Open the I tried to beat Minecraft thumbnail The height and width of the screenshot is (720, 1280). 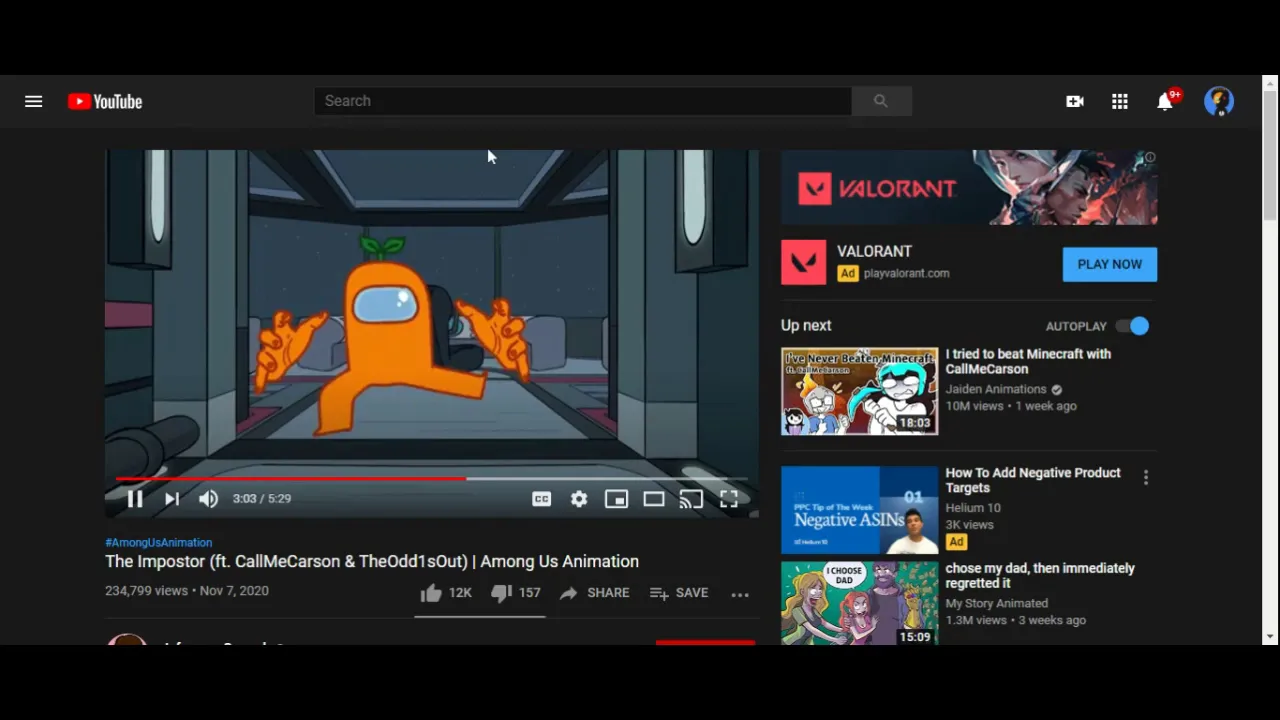pyautogui.click(x=860, y=392)
